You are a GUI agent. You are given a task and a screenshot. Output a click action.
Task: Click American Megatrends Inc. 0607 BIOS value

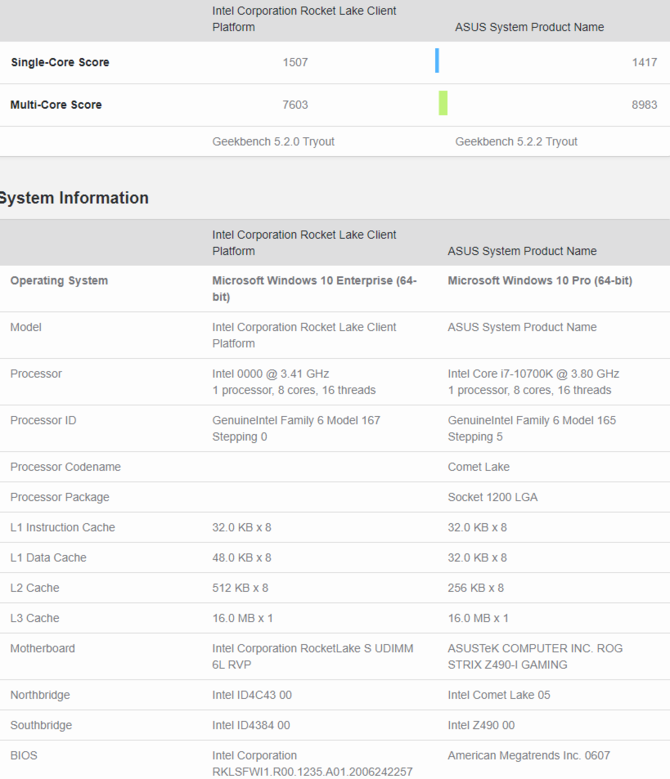[528, 756]
